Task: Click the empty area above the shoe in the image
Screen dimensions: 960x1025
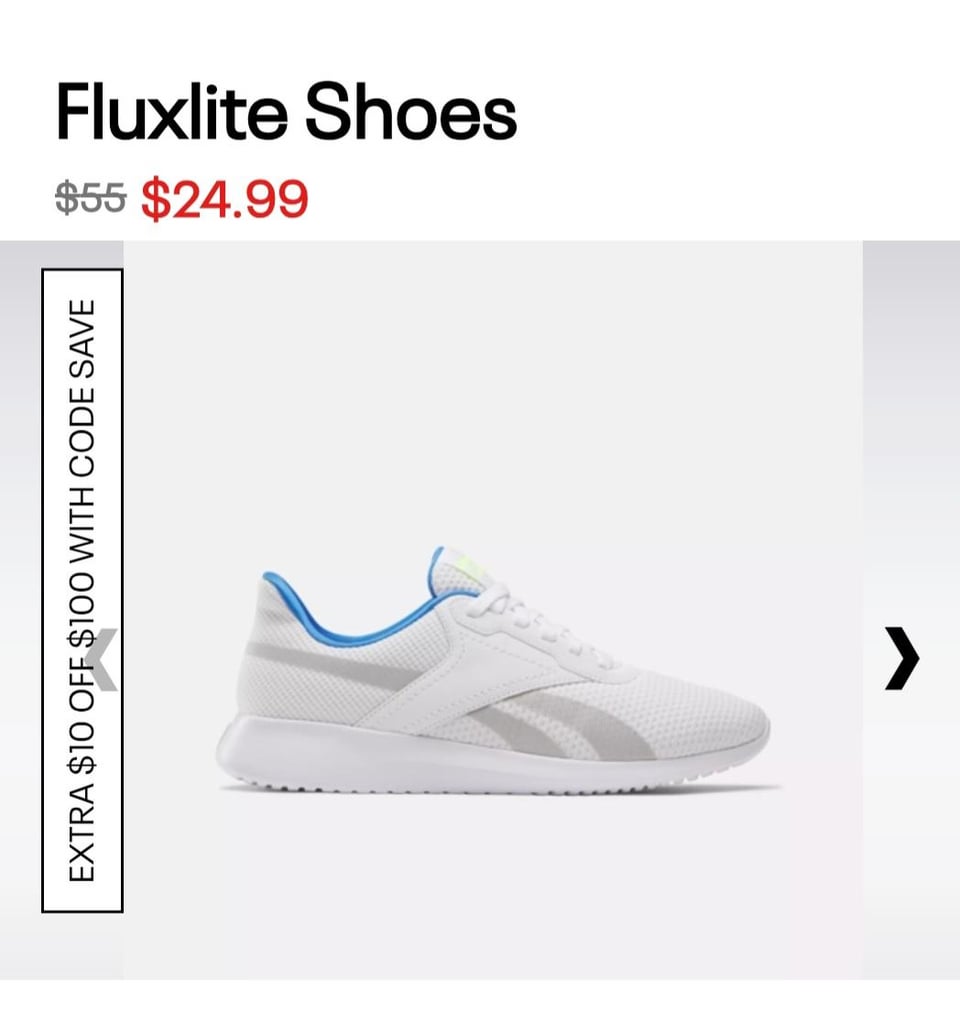Action: (493, 392)
